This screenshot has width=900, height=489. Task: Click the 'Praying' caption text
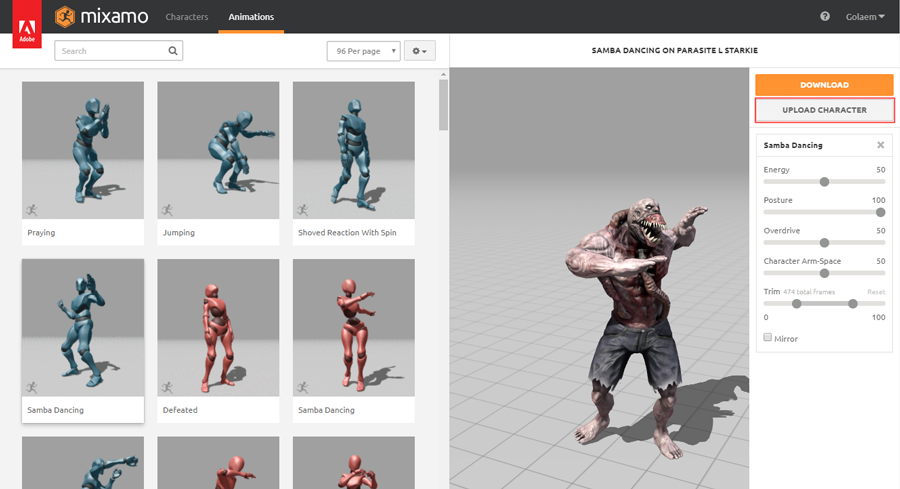tap(41, 232)
